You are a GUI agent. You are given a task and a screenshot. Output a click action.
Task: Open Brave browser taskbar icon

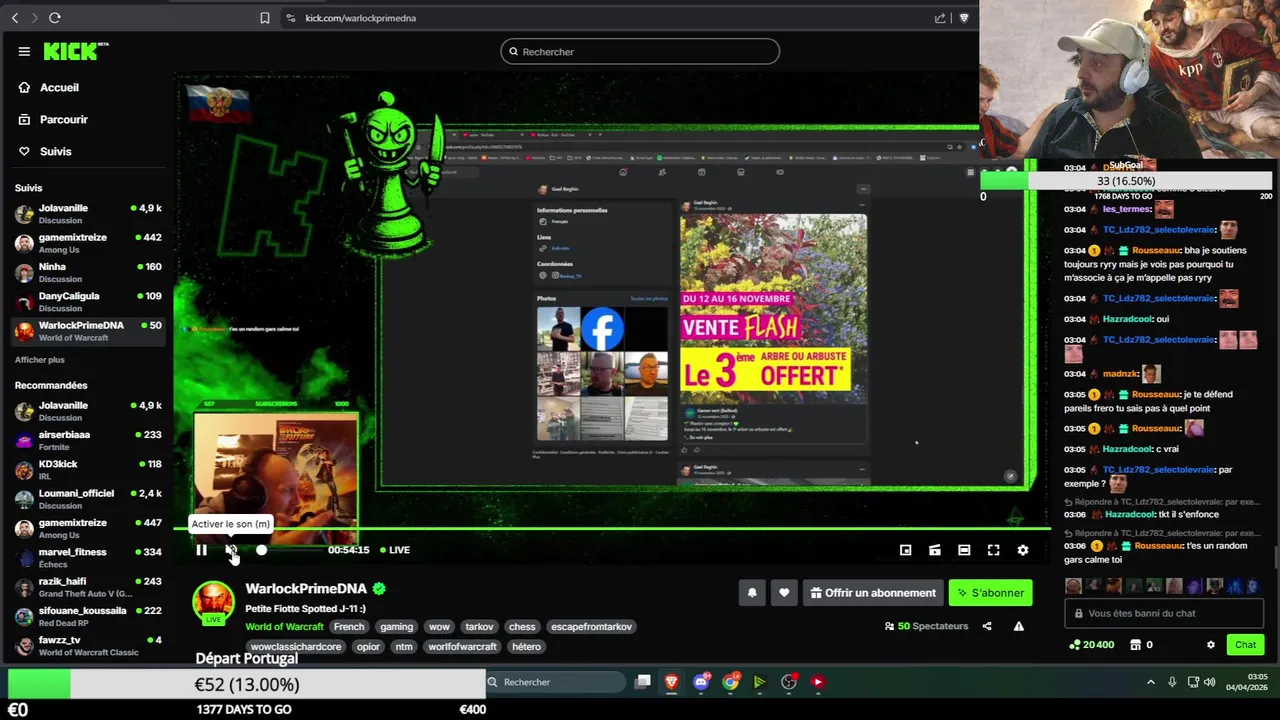(672, 682)
